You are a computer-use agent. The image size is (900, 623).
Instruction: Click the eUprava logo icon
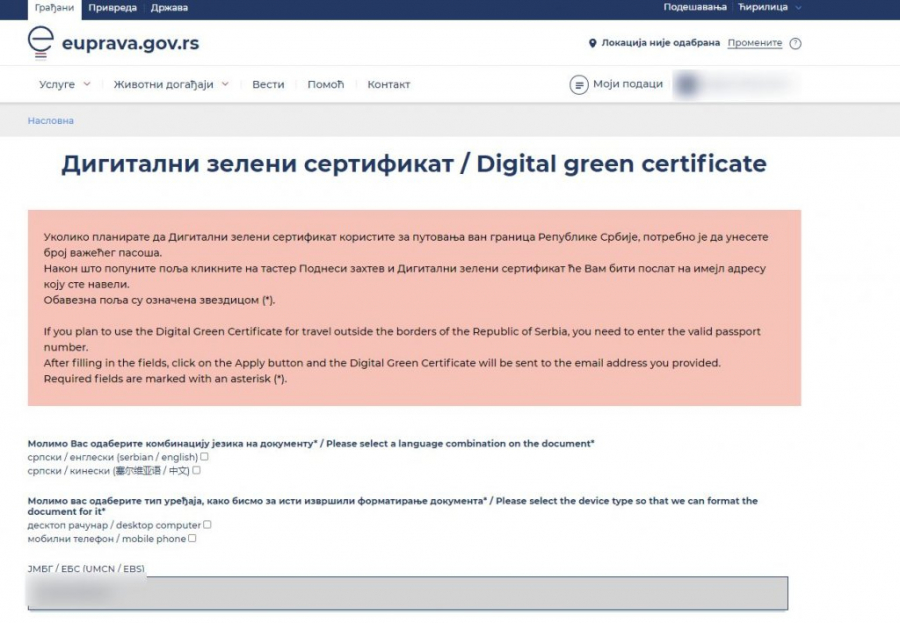tap(41, 42)
